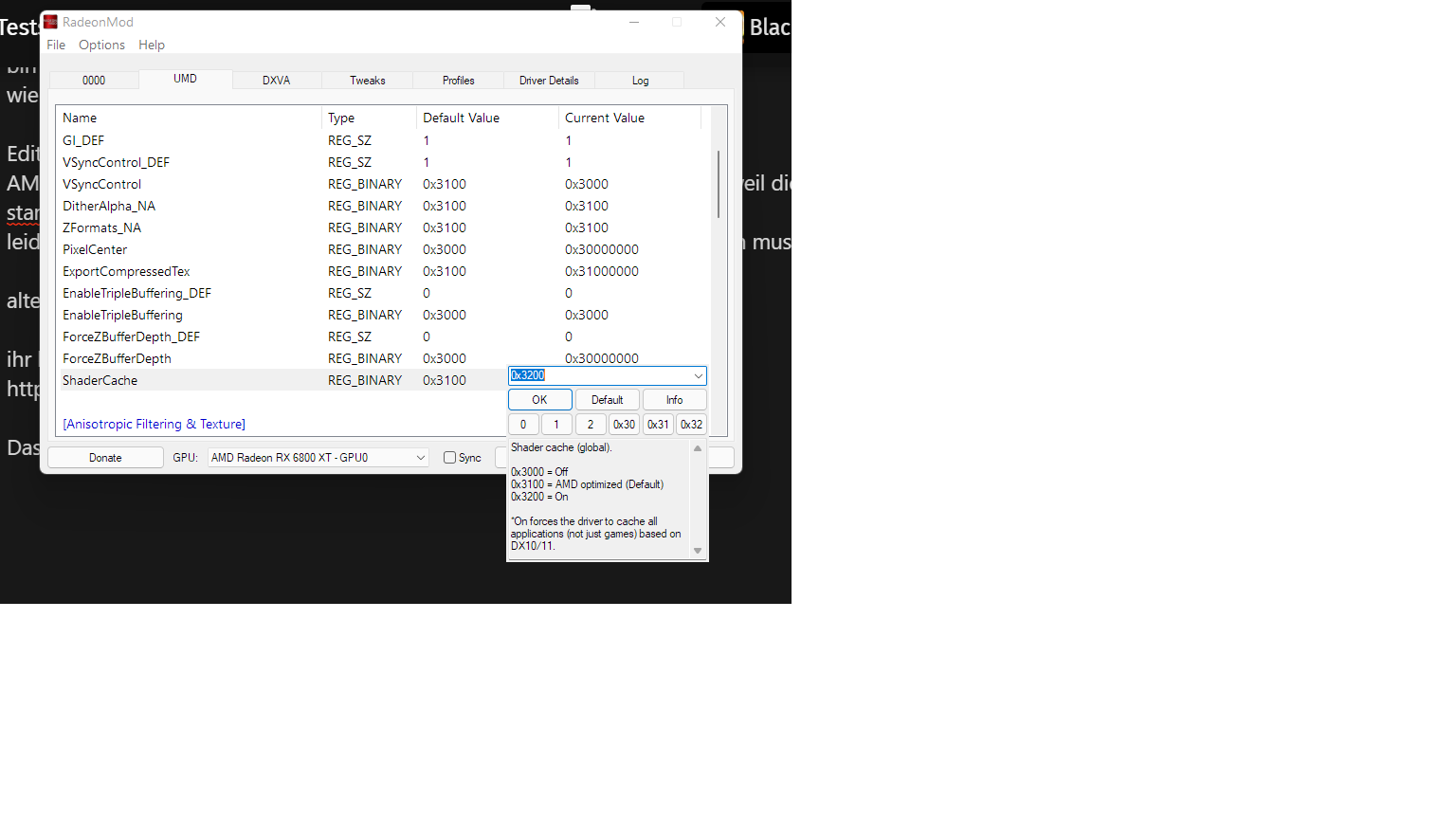This screenshot has height=819, width=1456.
Task: Click the info box scroll down arrow
Action: click(x=698, y=551)
